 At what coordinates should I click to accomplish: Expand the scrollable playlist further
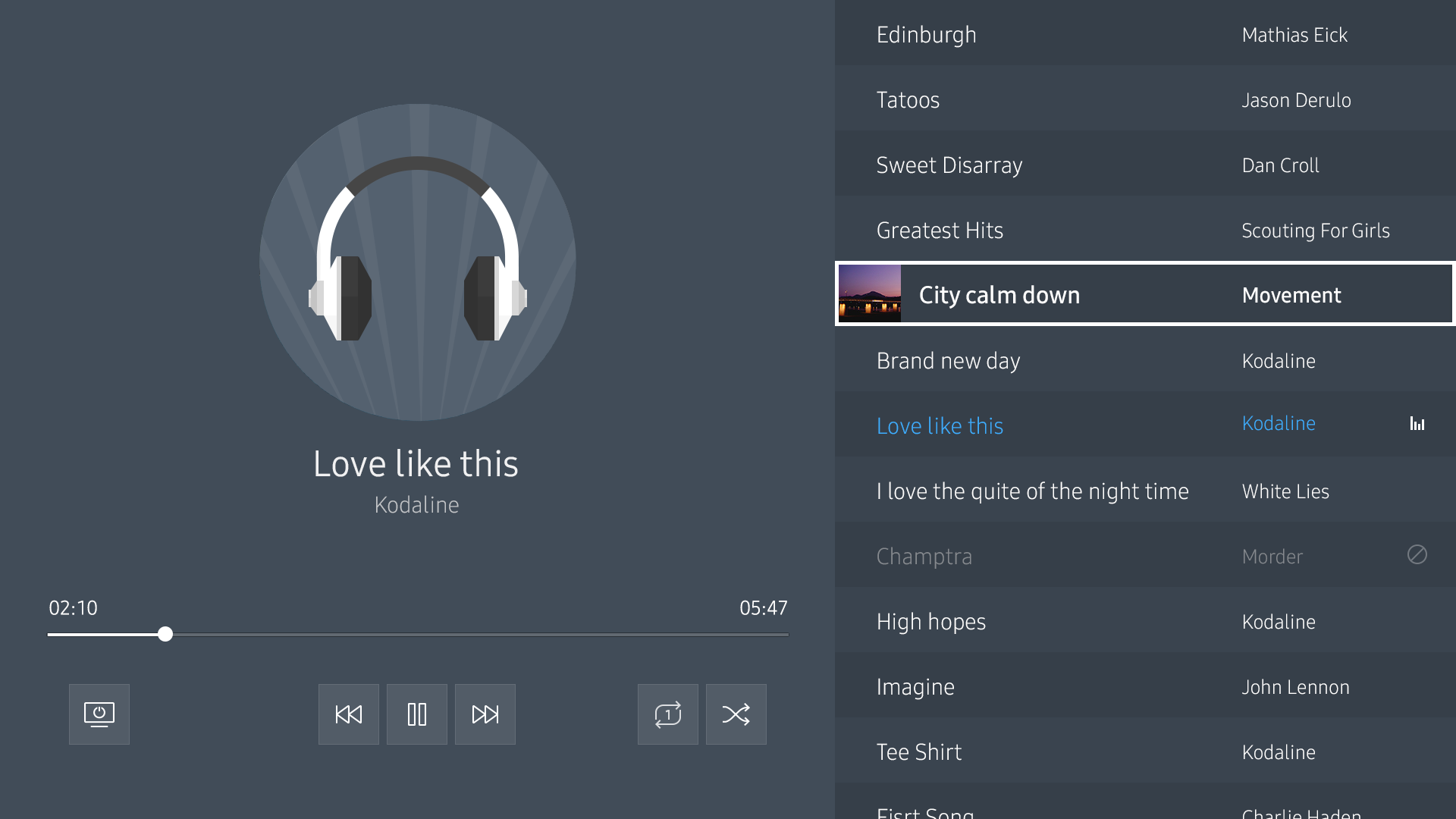1146,809
